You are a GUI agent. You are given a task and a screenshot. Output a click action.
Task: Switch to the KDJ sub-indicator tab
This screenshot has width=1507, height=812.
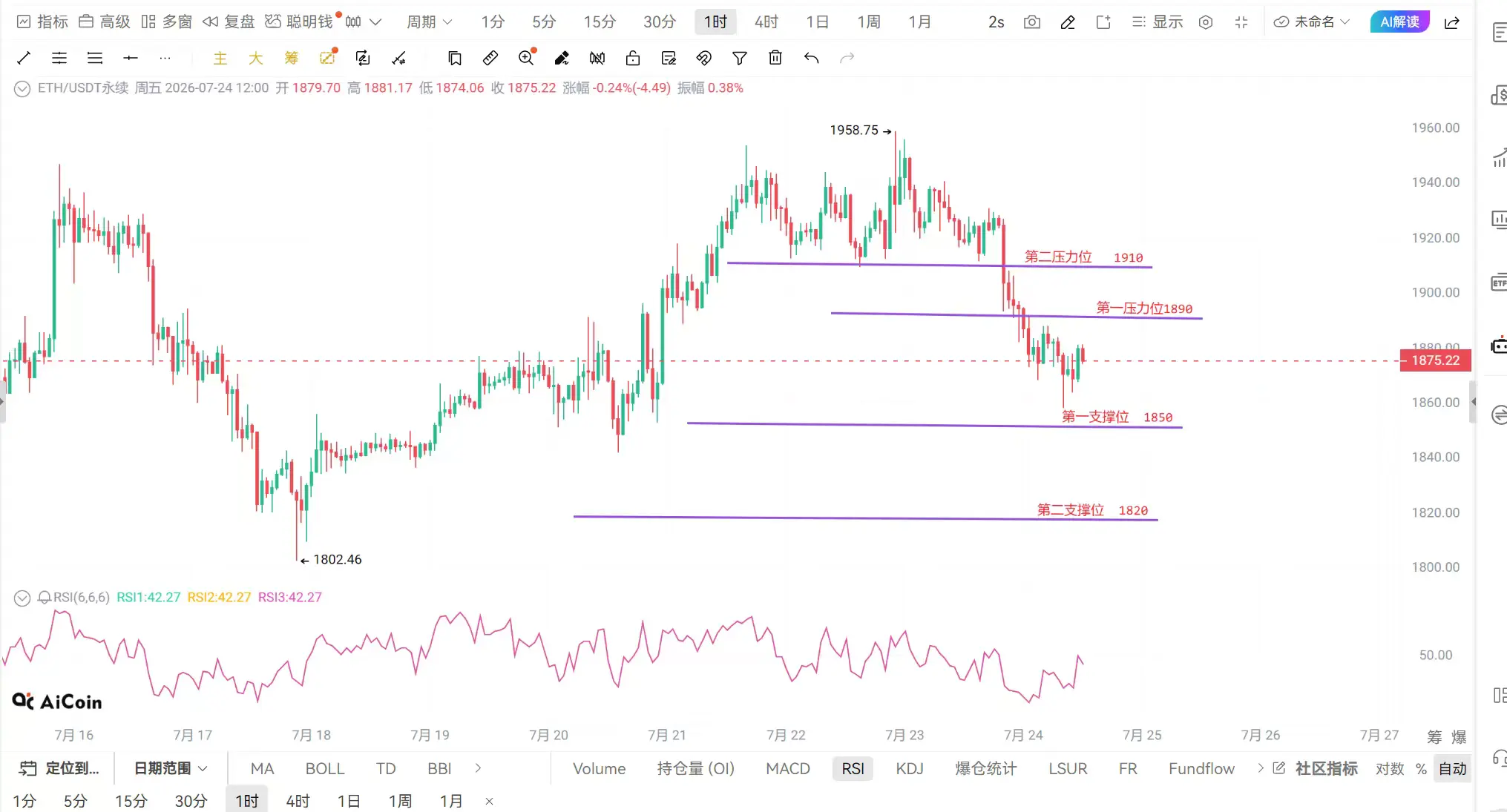[x=910, y=769]
